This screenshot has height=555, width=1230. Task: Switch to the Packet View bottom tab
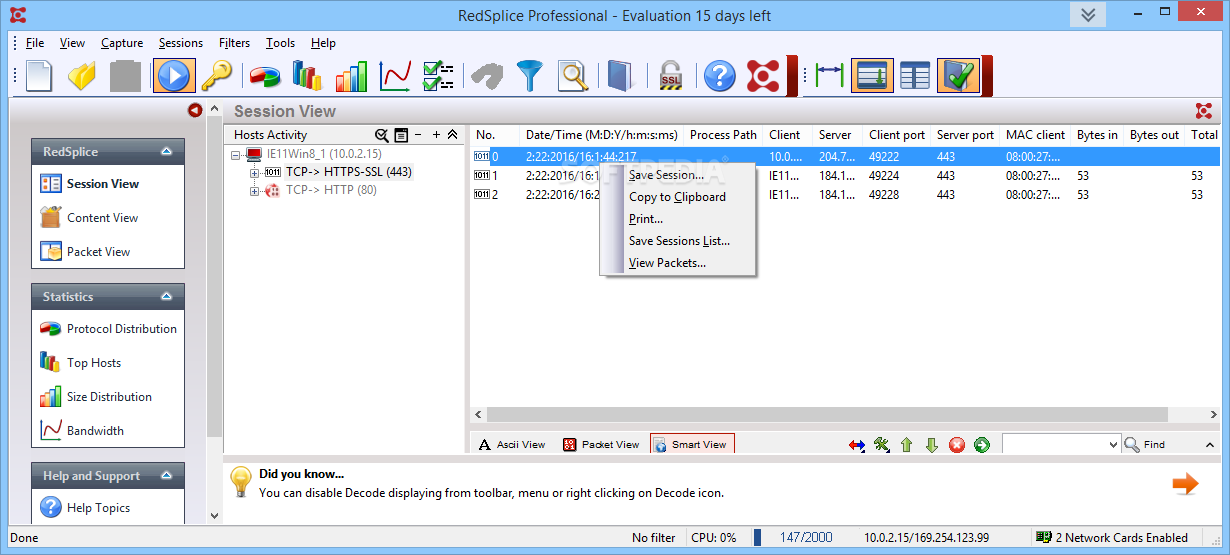pyautogui.click(x=601, y=444)
